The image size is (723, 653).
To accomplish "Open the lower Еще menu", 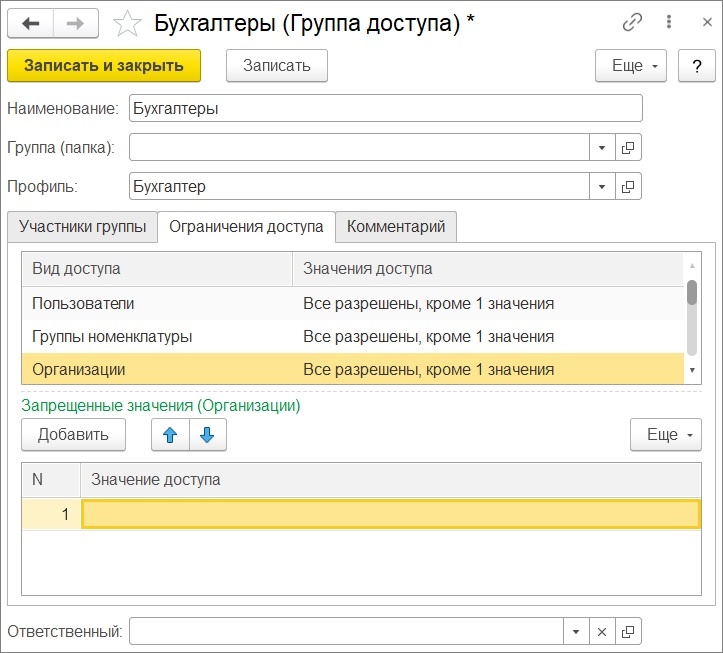I will 666,434.
